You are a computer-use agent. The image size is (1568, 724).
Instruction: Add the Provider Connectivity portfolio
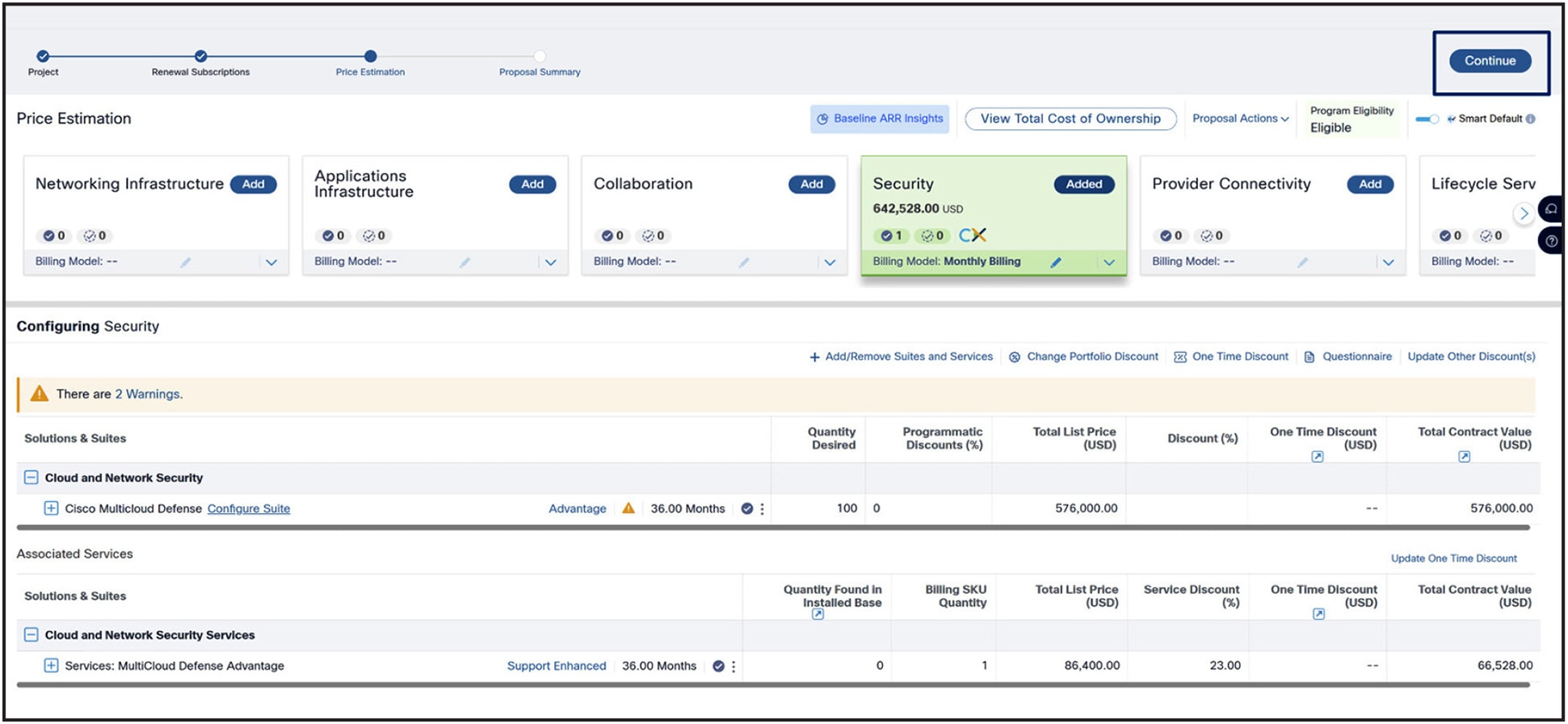coord(1370,184)
